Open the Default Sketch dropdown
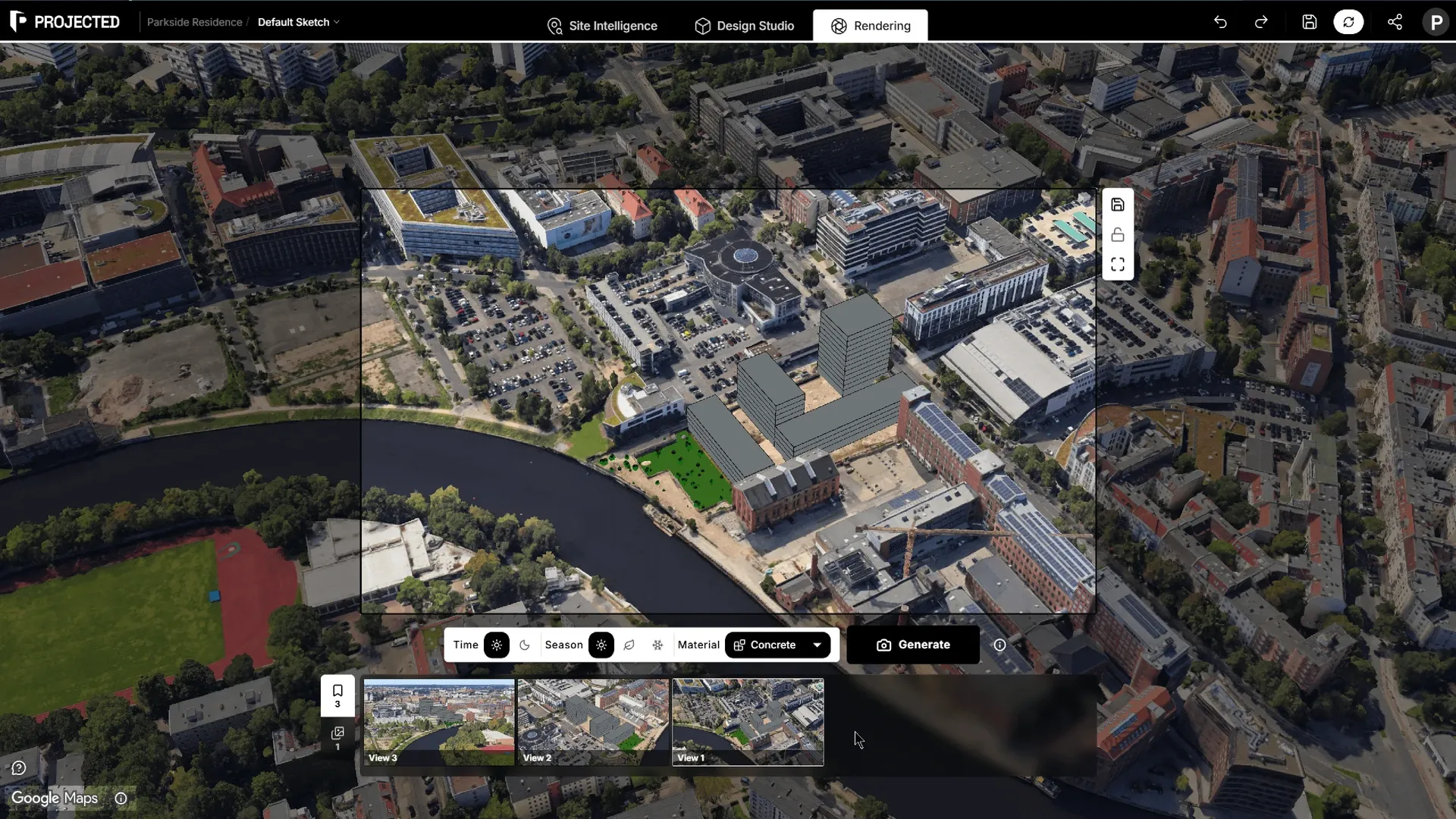 click(299, 22)
